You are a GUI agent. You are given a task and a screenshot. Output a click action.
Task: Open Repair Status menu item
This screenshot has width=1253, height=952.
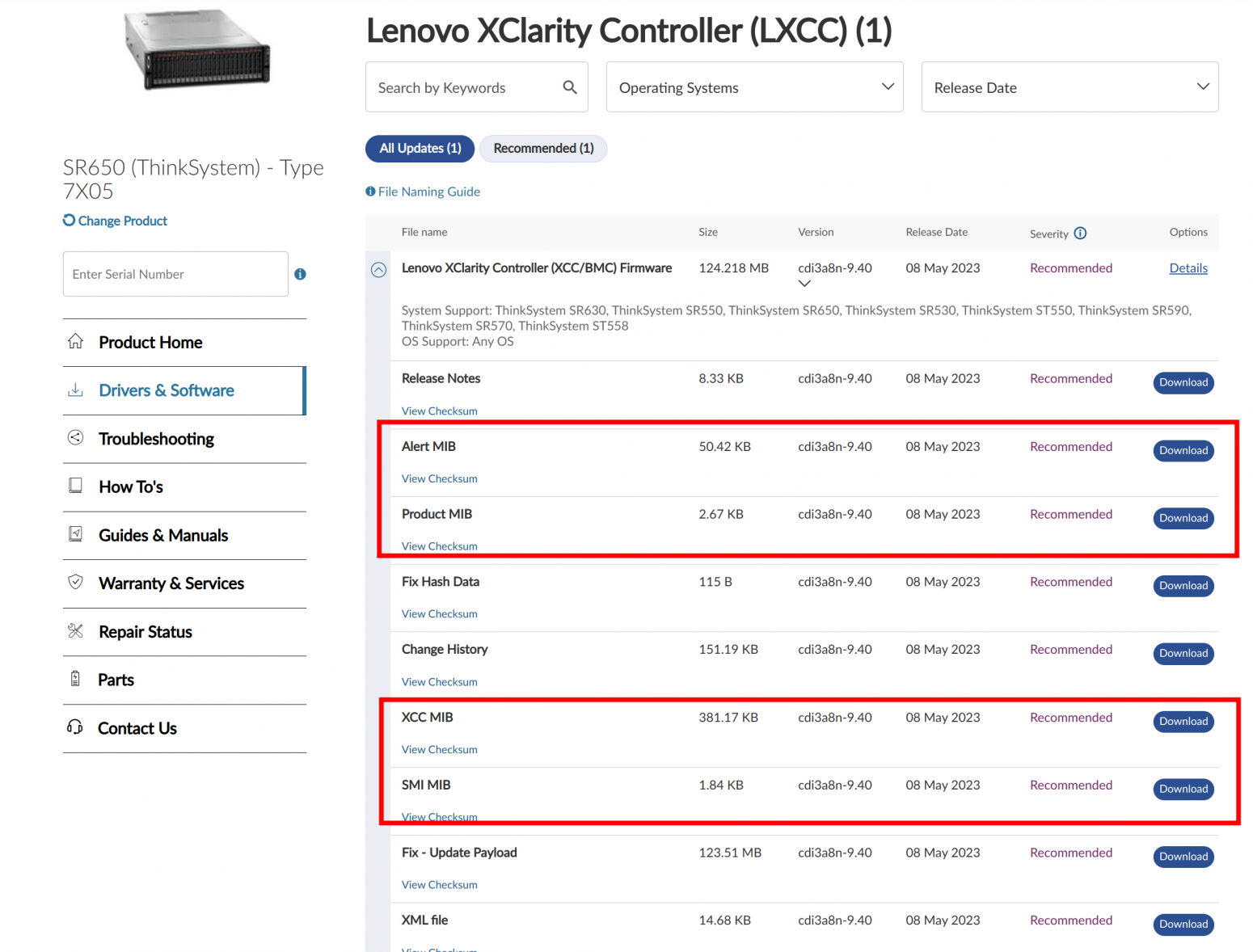point(184,632)
